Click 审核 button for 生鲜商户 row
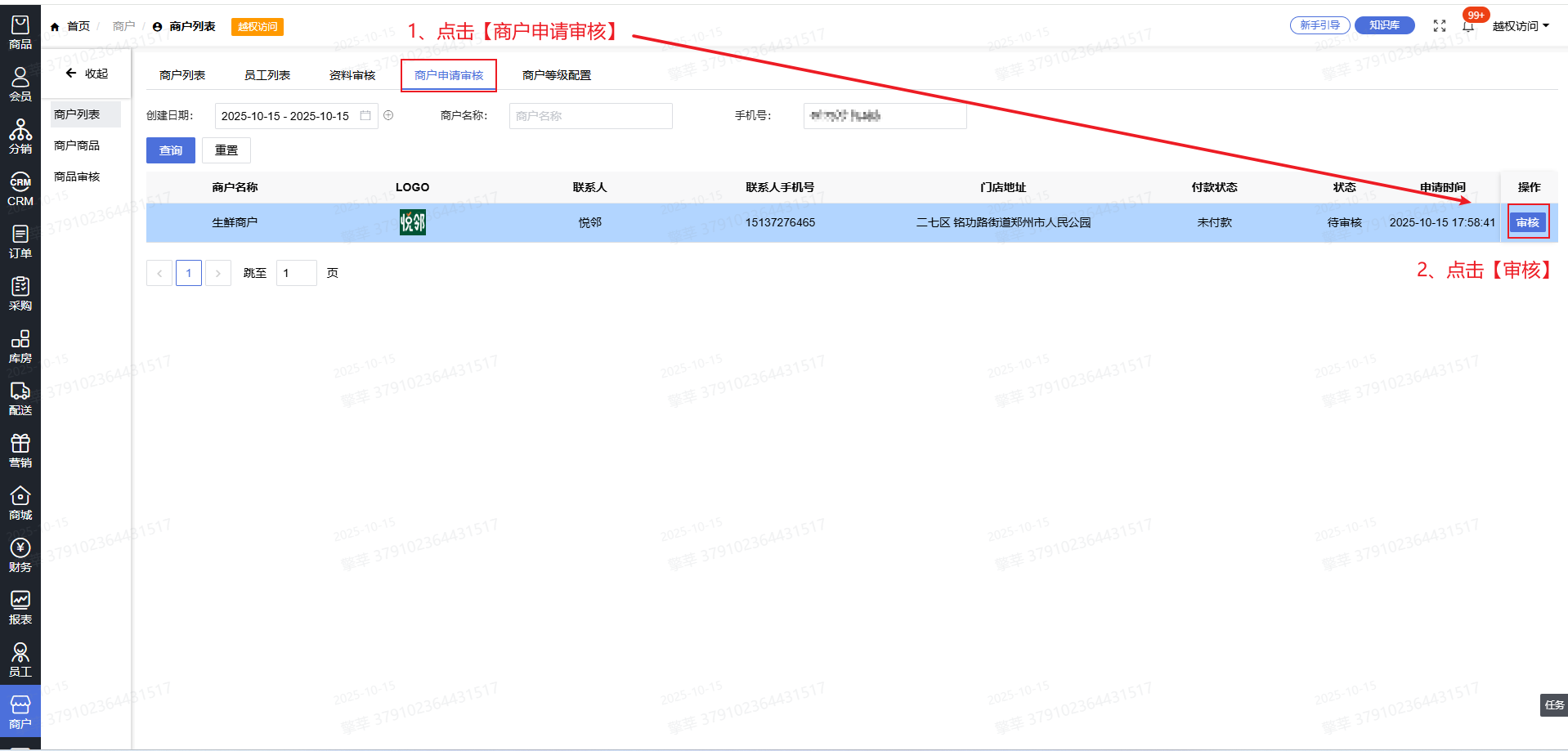The image size is (1568, 751). click(1527, 222)
